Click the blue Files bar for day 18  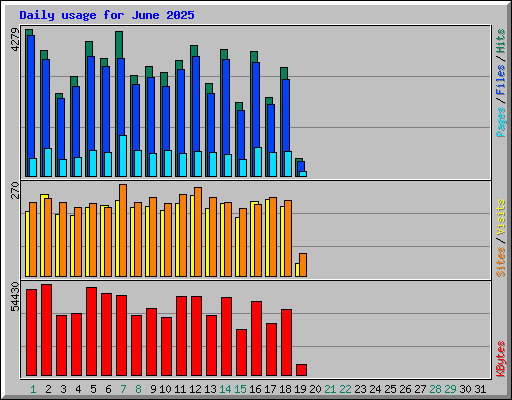[286, 115]
